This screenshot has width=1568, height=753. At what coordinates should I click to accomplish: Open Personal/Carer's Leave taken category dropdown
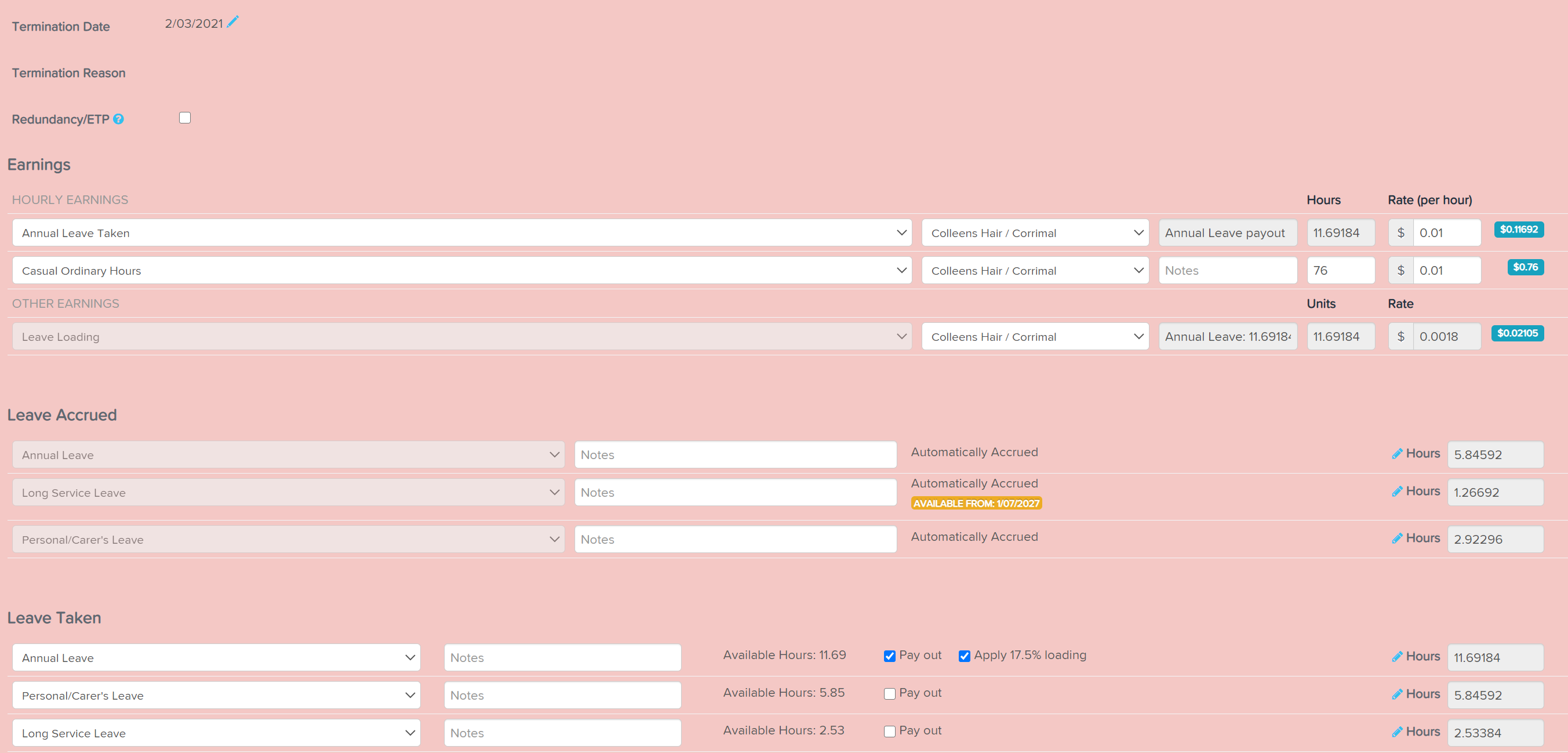(216, 695)
